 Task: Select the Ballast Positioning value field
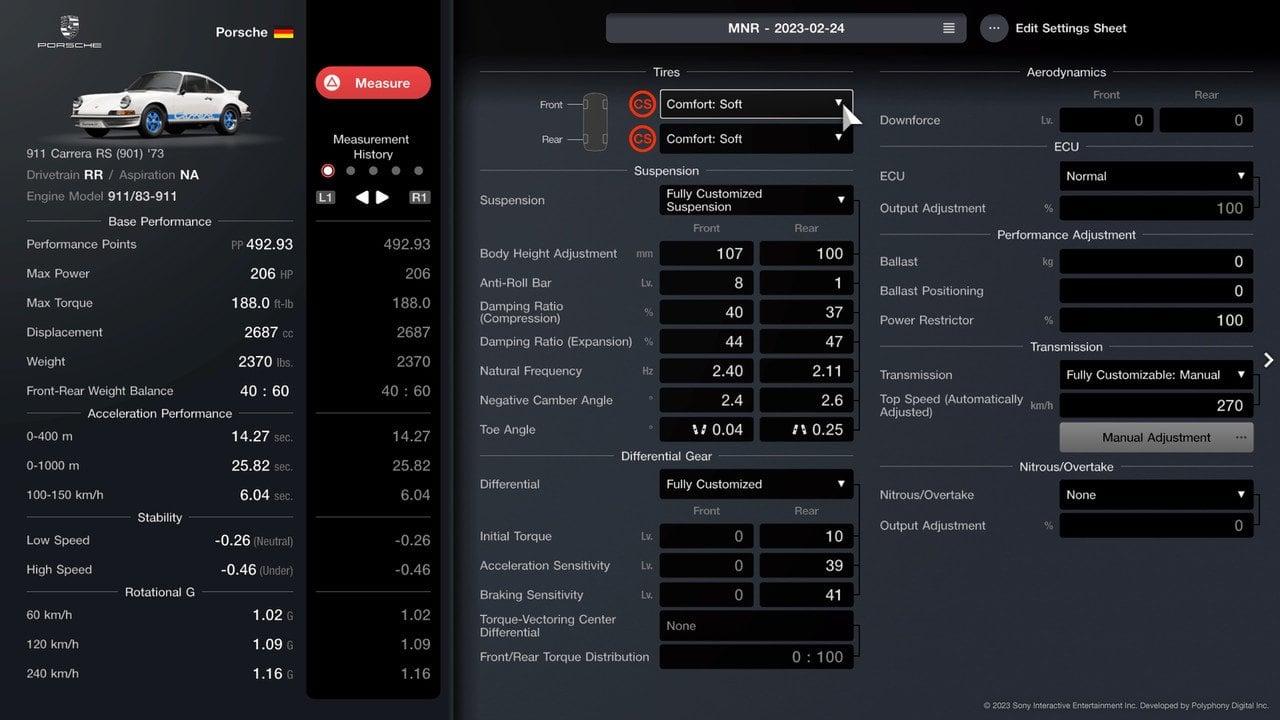[x=1156, y=291]
